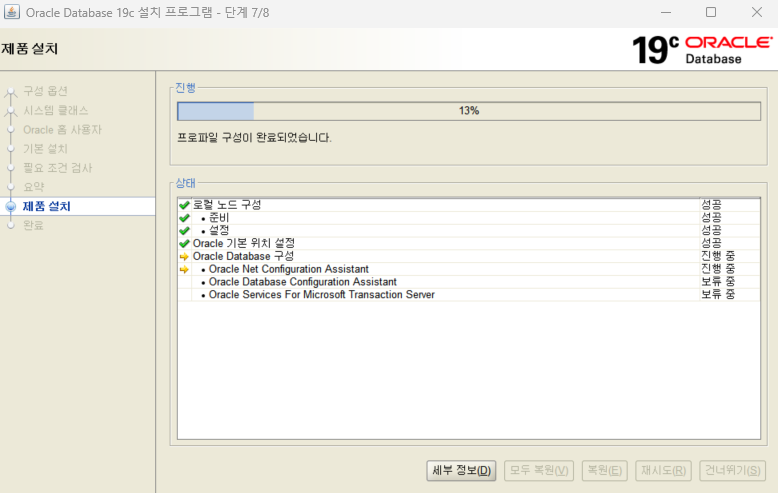Select the 기본 설치 step in sidebar

[x=45, y=149]
